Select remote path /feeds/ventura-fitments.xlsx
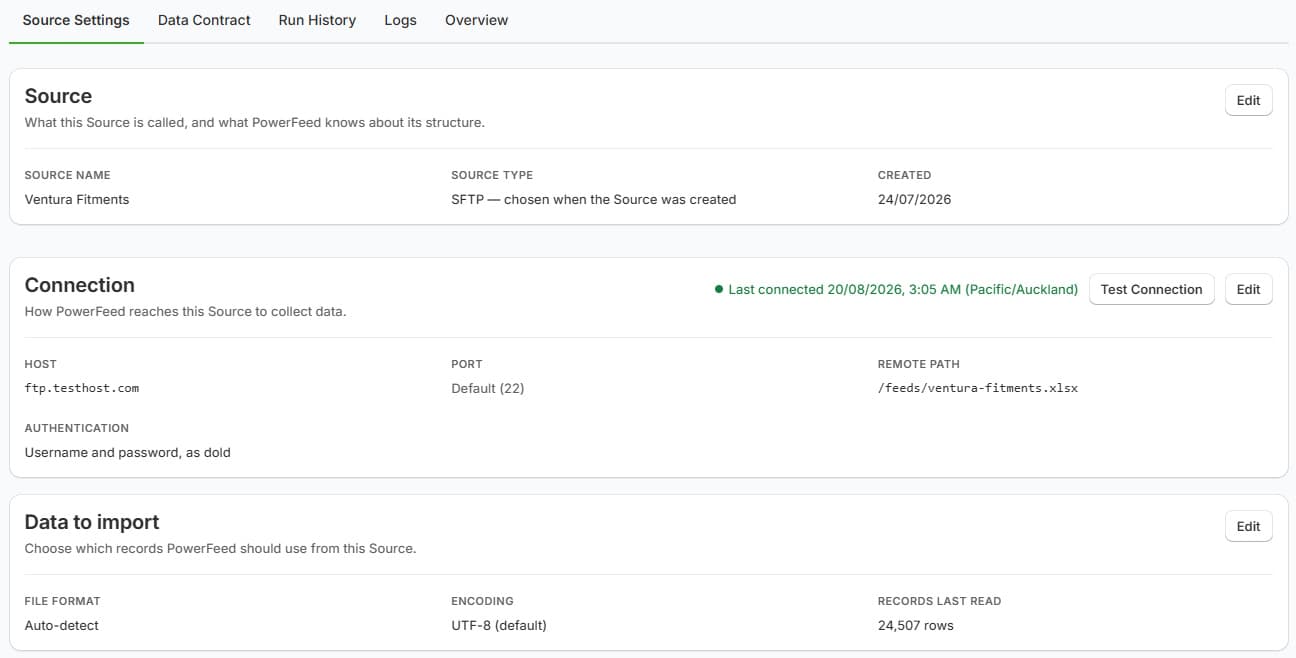This screenshot has width=1296, height=658. click(977, 388)
